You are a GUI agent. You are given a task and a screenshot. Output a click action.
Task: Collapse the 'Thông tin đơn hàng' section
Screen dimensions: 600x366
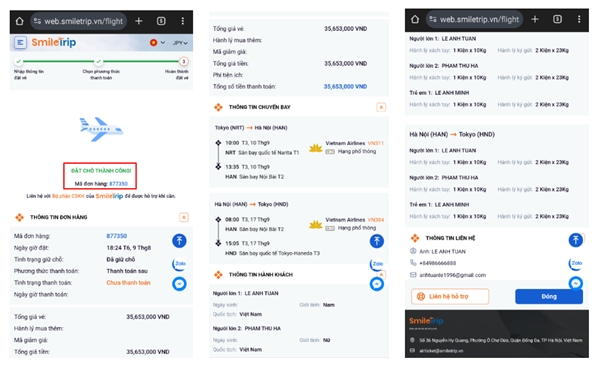tap(184, 217)
